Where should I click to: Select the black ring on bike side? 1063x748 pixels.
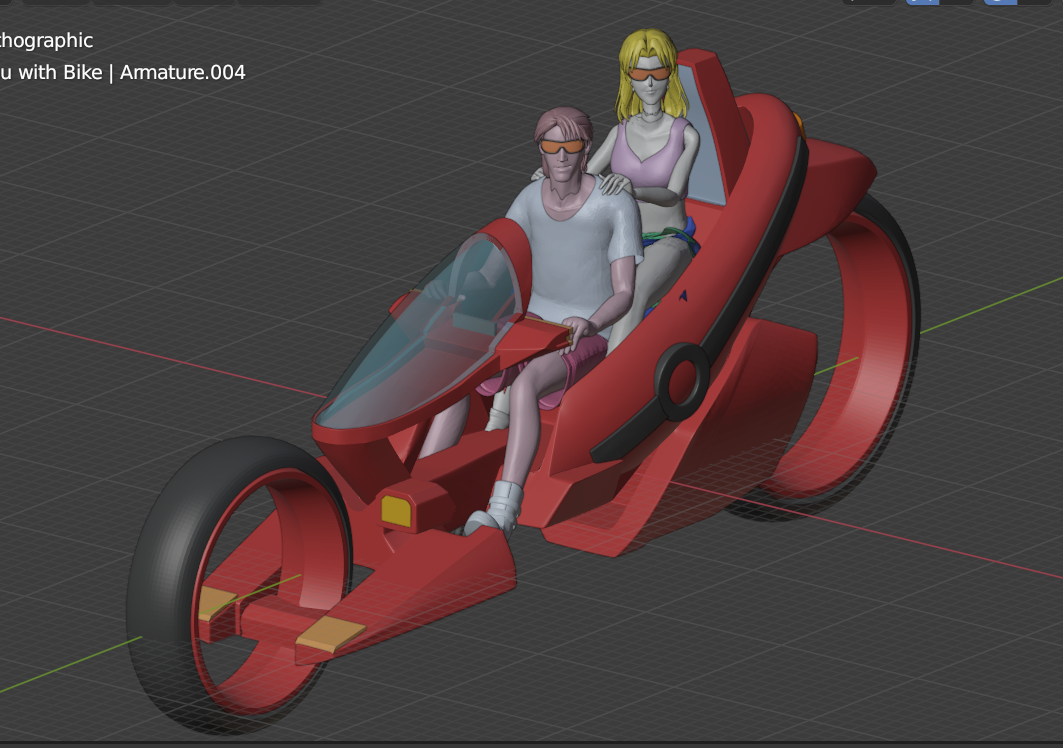pos(682,381)
